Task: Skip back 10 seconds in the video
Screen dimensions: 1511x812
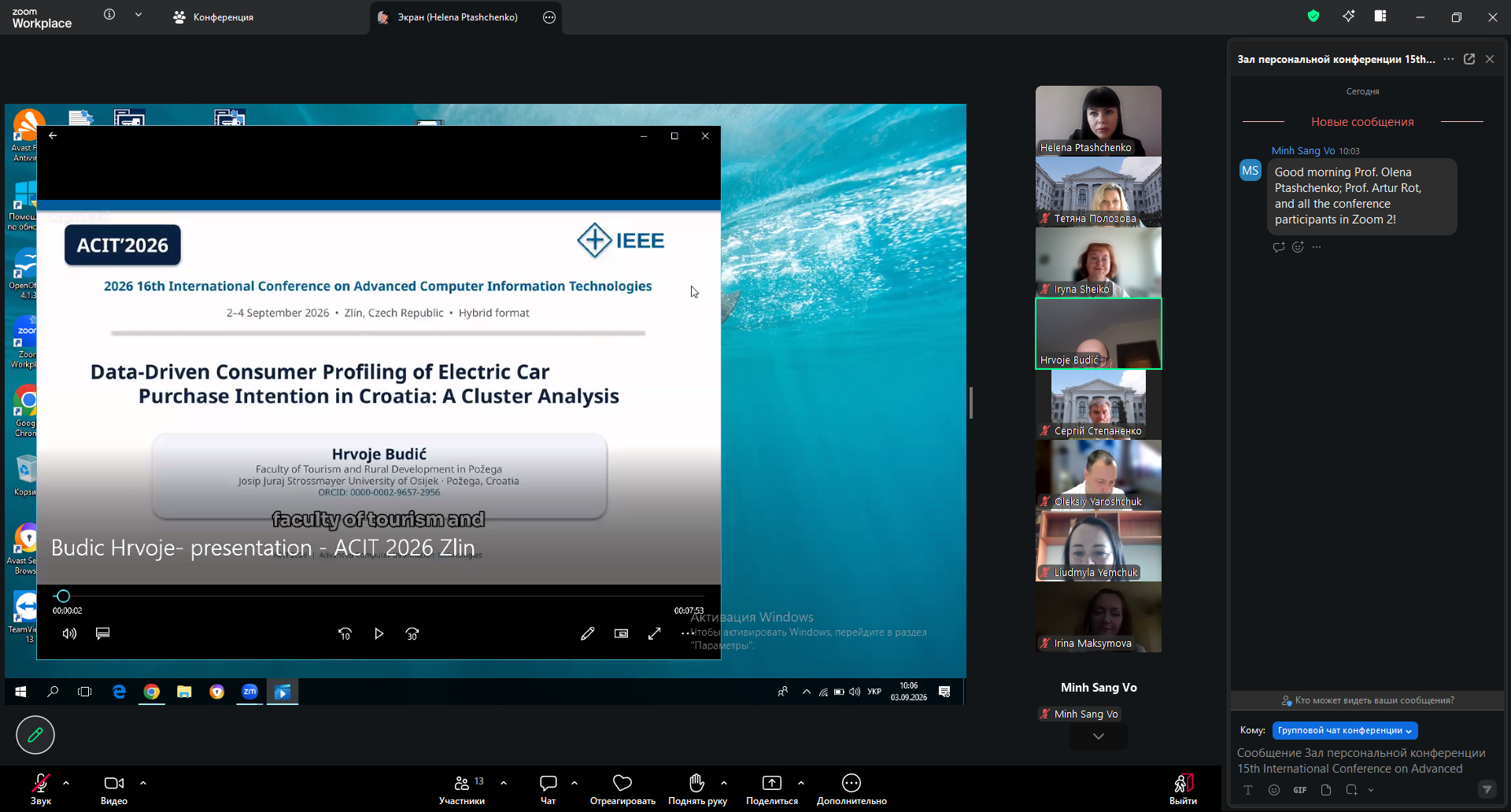Action: click(x=345, y=633)
